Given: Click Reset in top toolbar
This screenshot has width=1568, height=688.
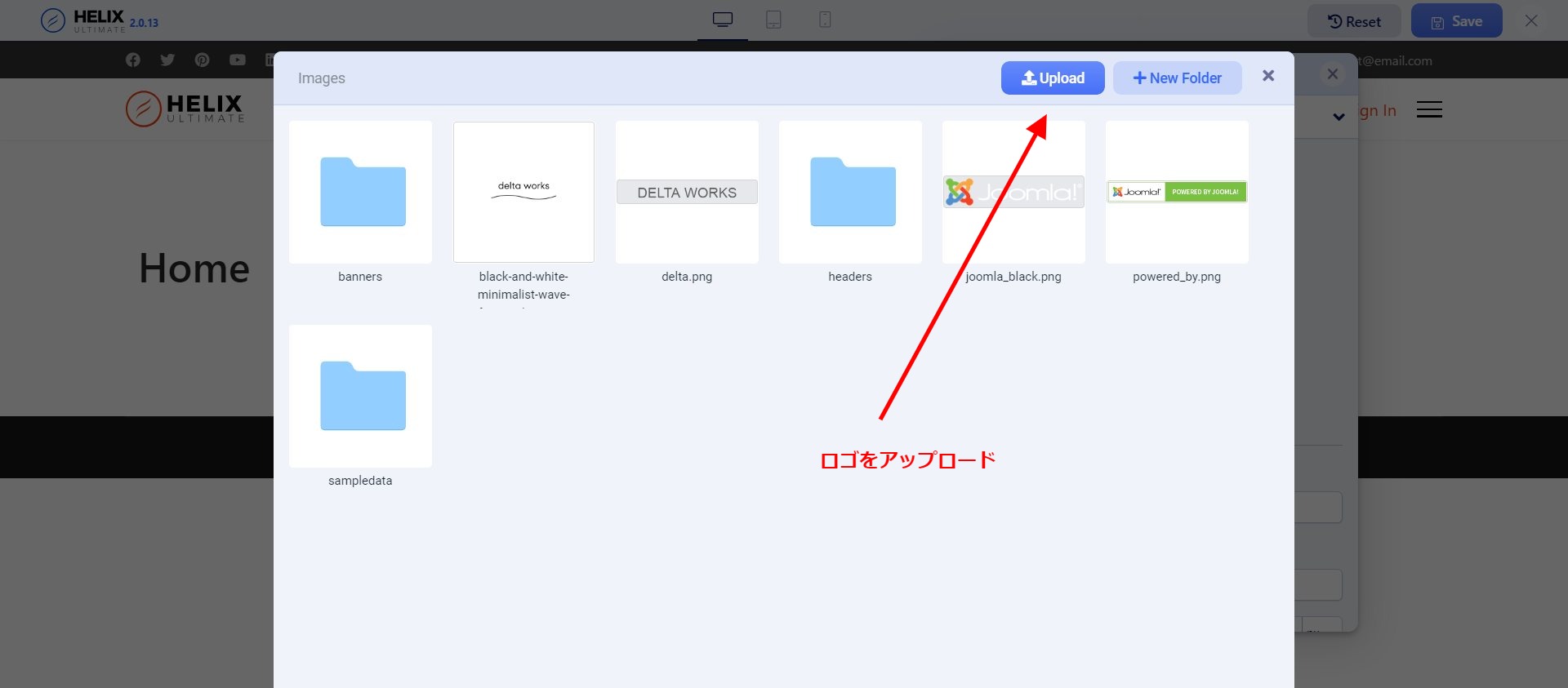Looking at the screenshot, I should [x=1354, y=21].
